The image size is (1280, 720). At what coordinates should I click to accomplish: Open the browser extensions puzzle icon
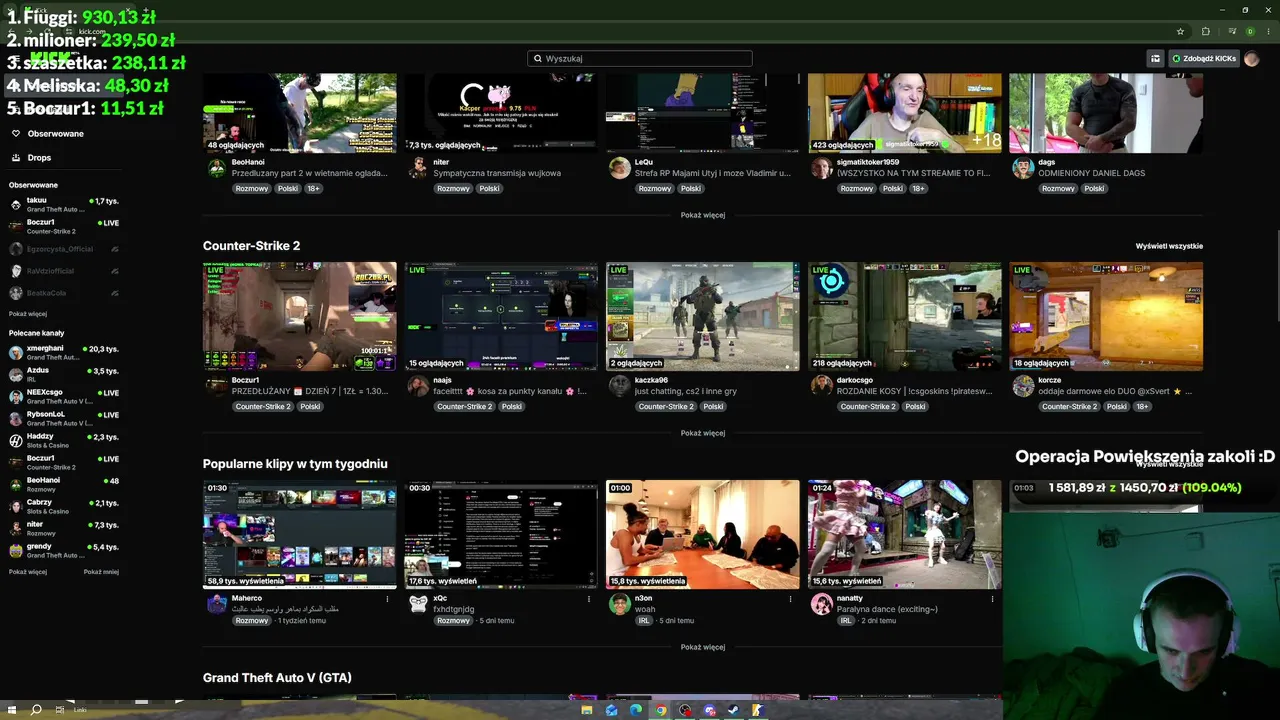point(1205,31)
